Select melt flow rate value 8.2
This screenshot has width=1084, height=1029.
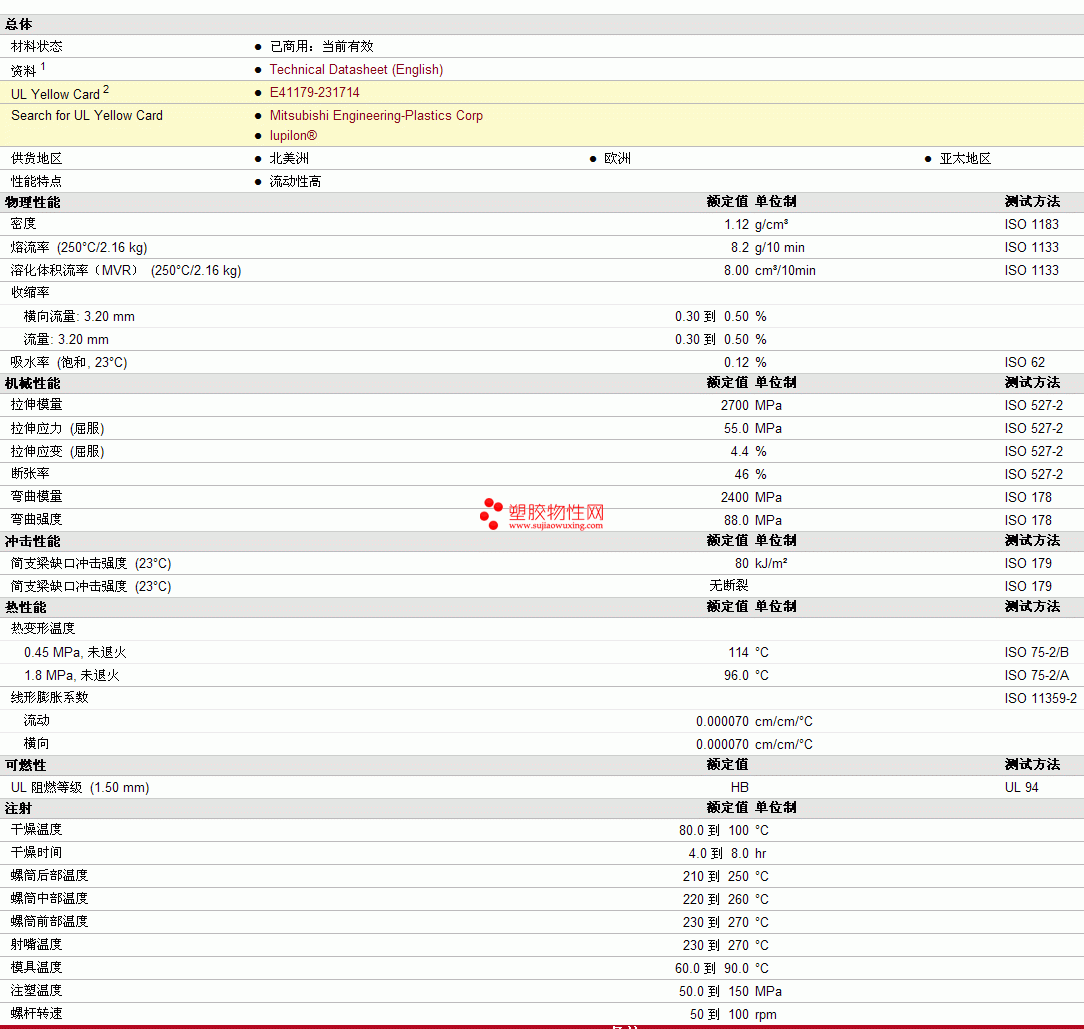tap(740, 248)
